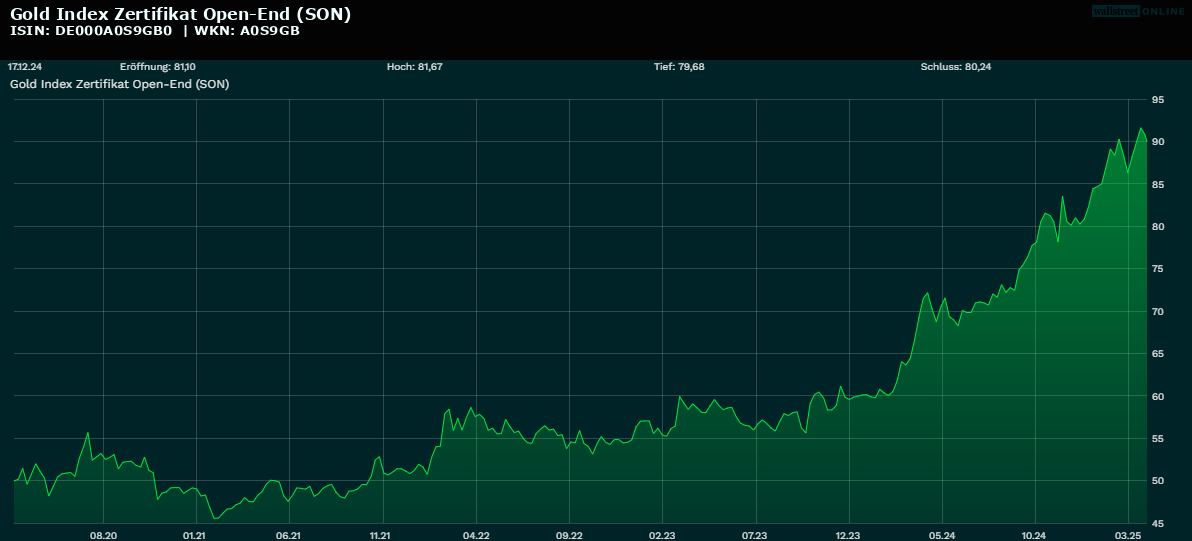Click the y-axis label 70
Viewport: 1192px width, 541px height.
point(1158,312)
